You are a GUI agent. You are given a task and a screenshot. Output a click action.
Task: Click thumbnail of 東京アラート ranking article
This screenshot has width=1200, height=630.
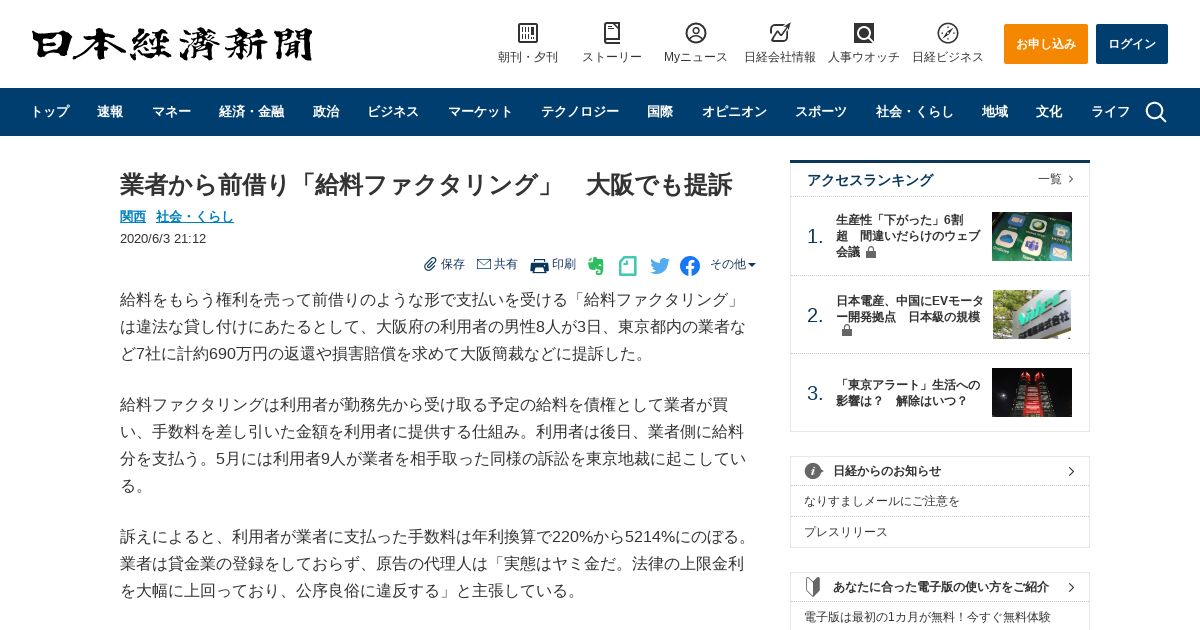click(1032, 392)
